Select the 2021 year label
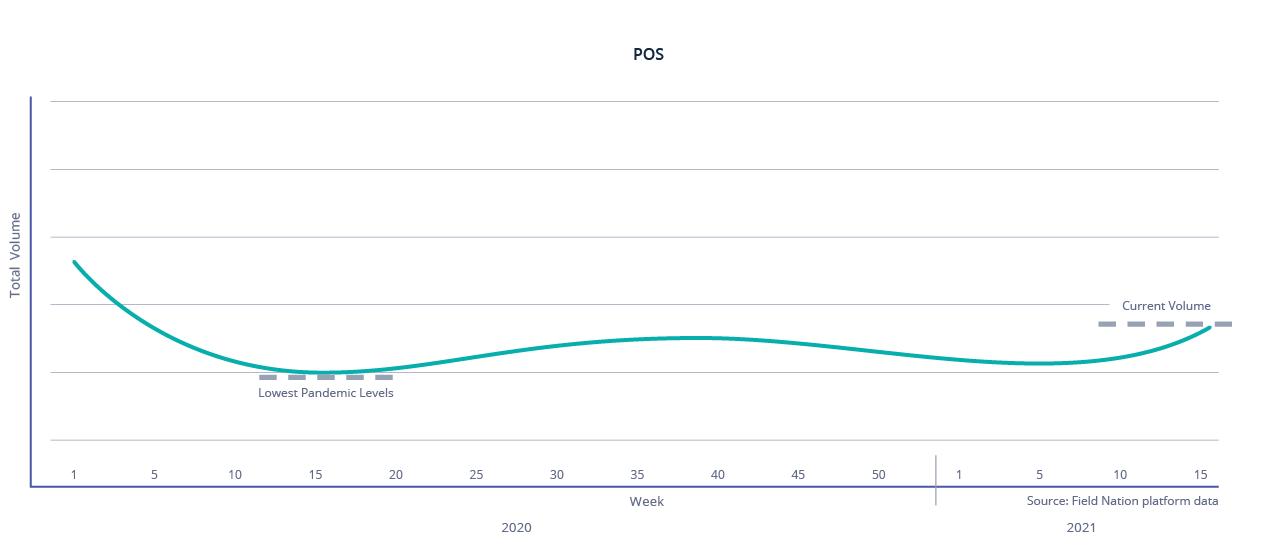This screenshot has width=1267, height=553. 1081,527
